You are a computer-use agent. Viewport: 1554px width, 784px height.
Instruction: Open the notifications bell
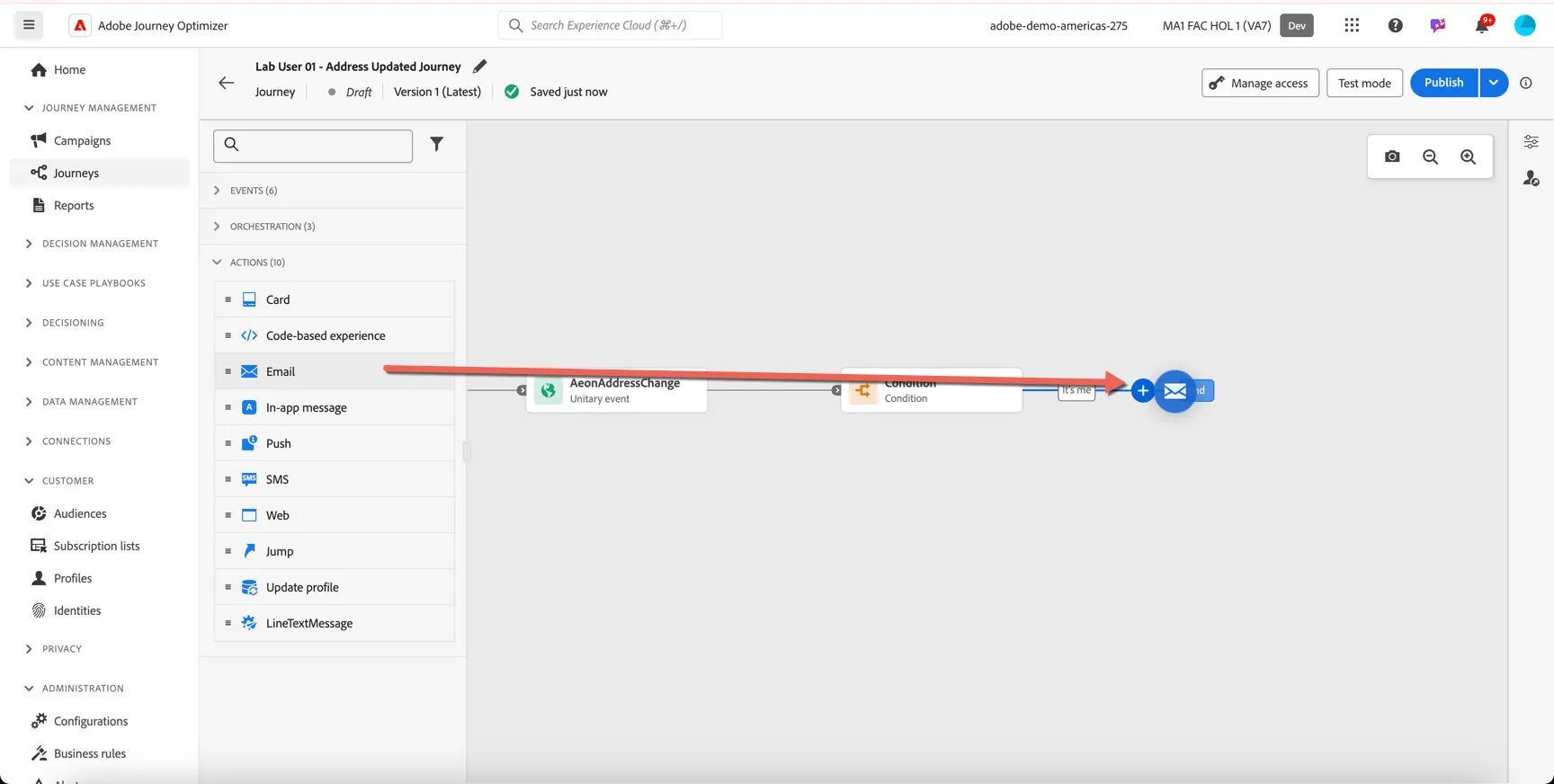(x=1482, y=25)
